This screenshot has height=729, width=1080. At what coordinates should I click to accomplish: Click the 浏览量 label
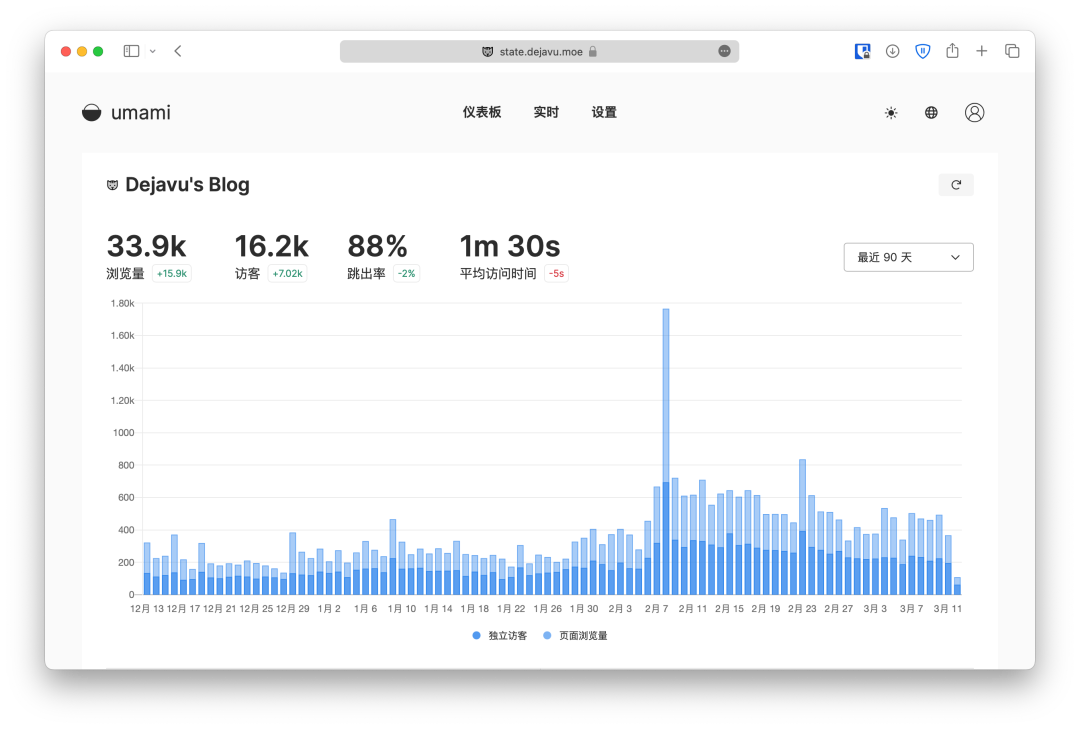(x=125, y=274)
